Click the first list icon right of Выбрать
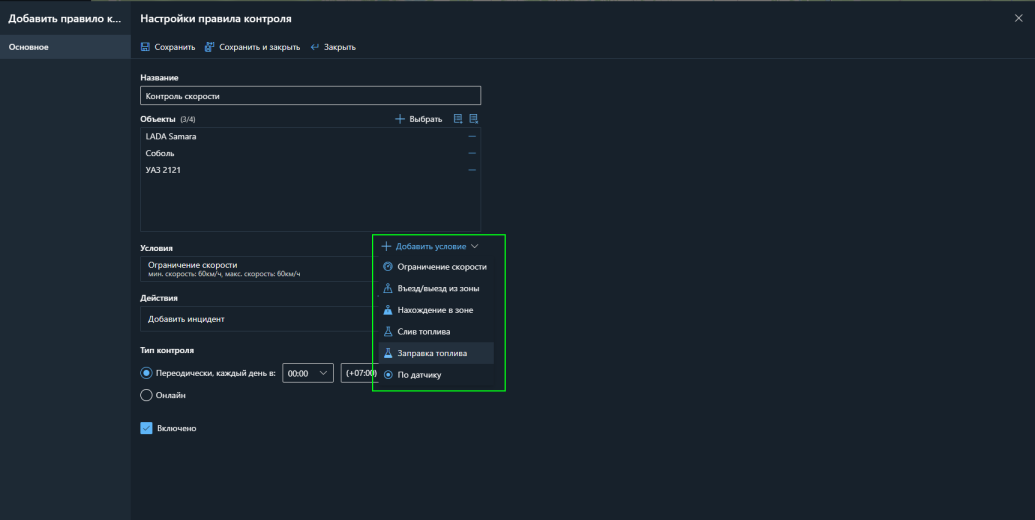The height and width of the screenshot is (520, 1035). [458, 119]
